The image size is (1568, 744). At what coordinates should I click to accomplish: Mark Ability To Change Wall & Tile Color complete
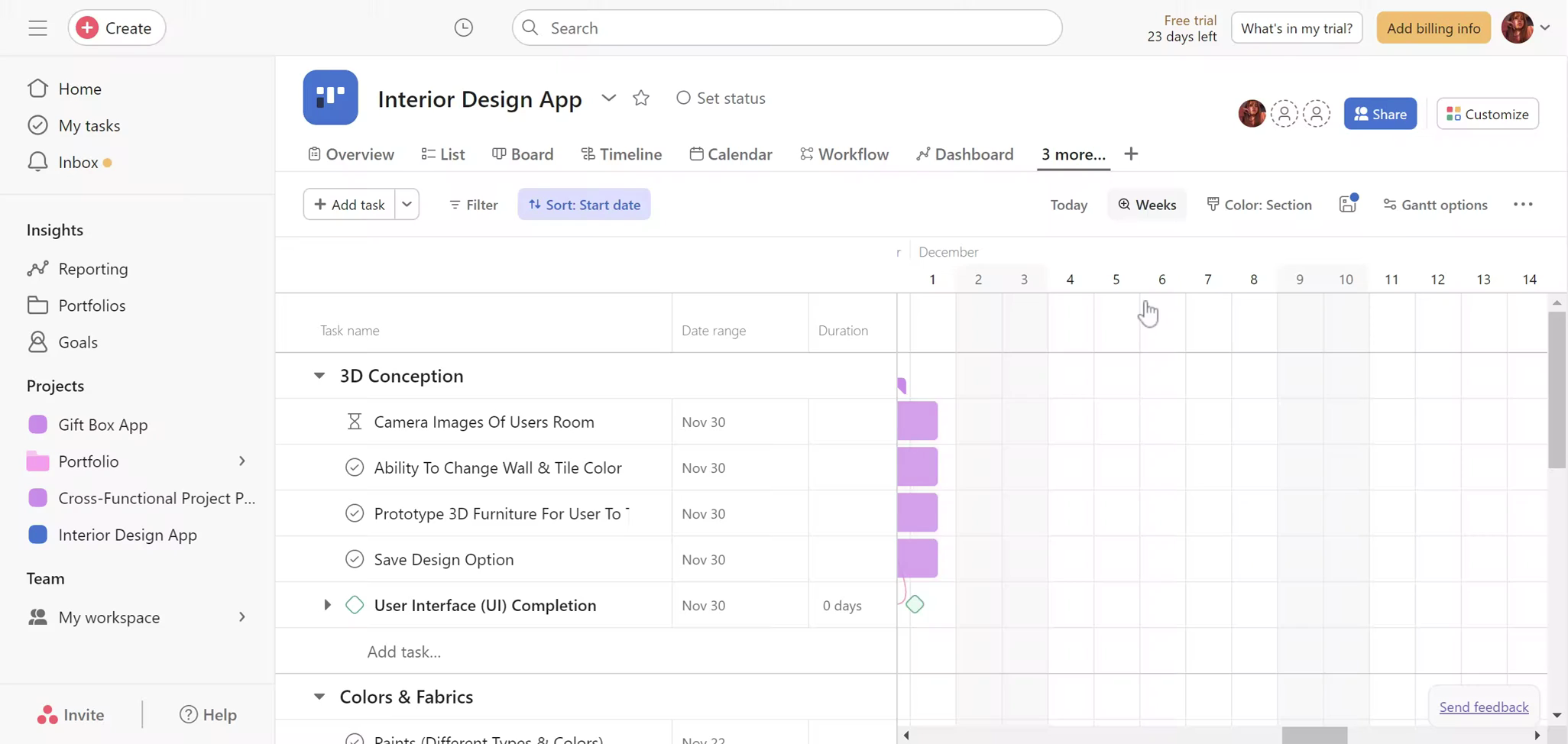tap(355, 467)
